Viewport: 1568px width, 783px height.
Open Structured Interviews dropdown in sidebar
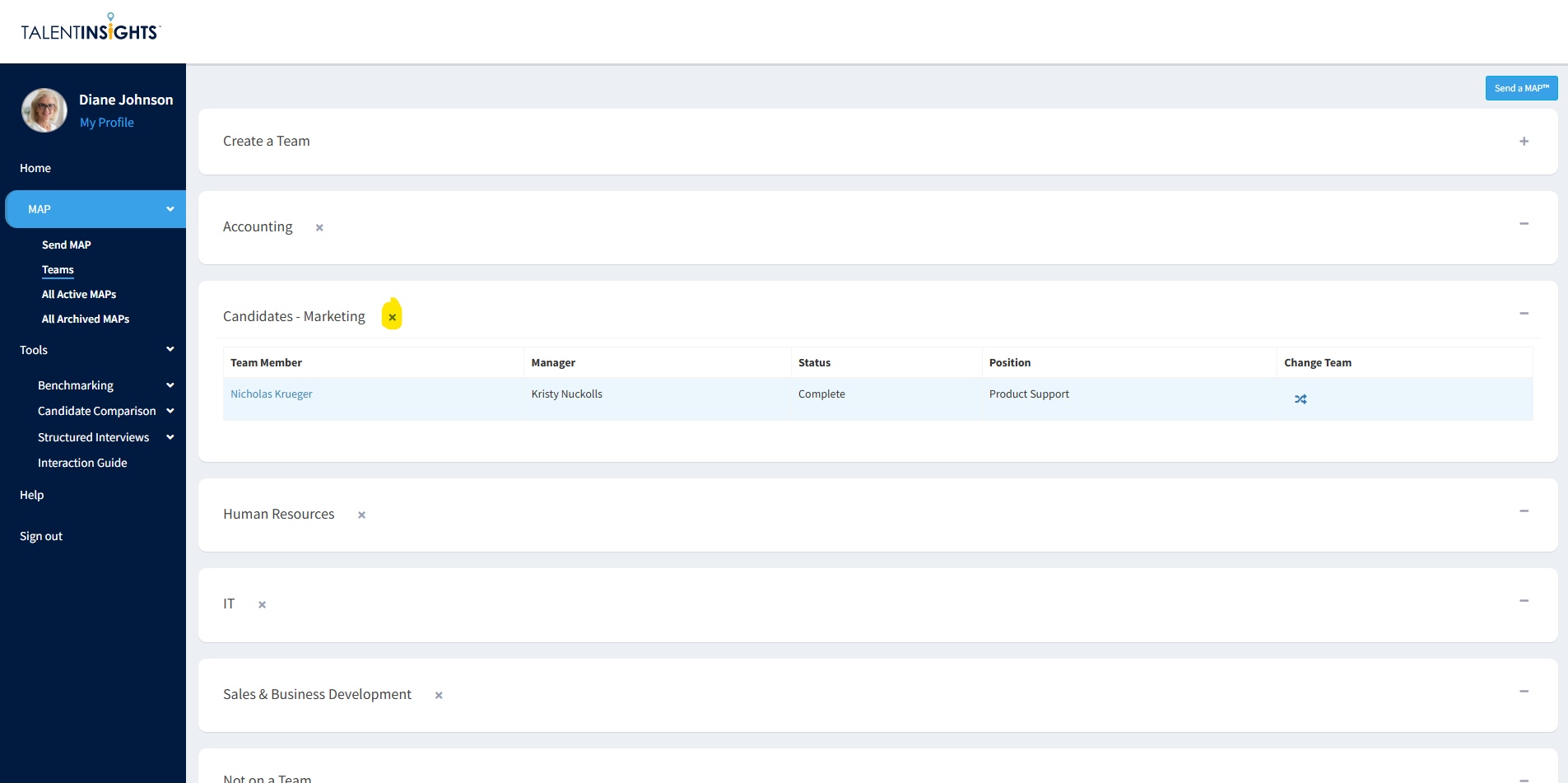tap(170, 437)
